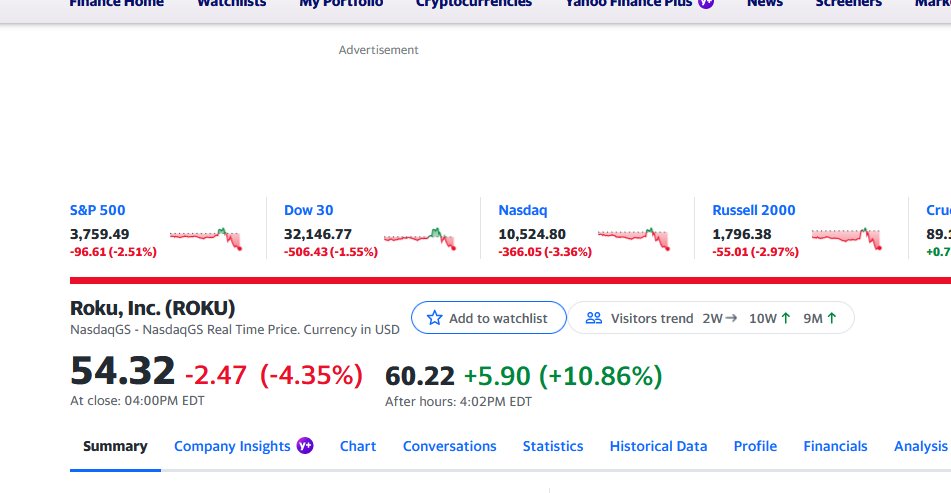
Task: Click the star icon in Add to watchlist
Action: tap(434, 318)
